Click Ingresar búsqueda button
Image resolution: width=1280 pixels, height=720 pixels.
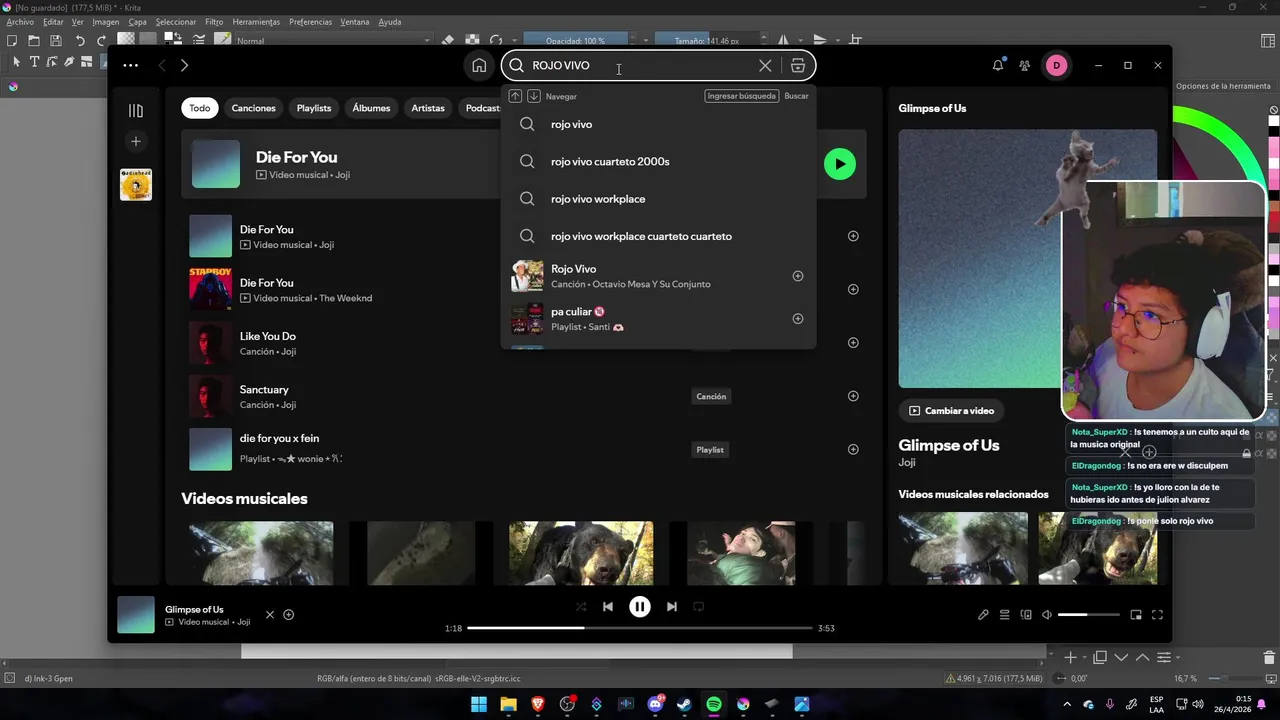coord(741,96)
